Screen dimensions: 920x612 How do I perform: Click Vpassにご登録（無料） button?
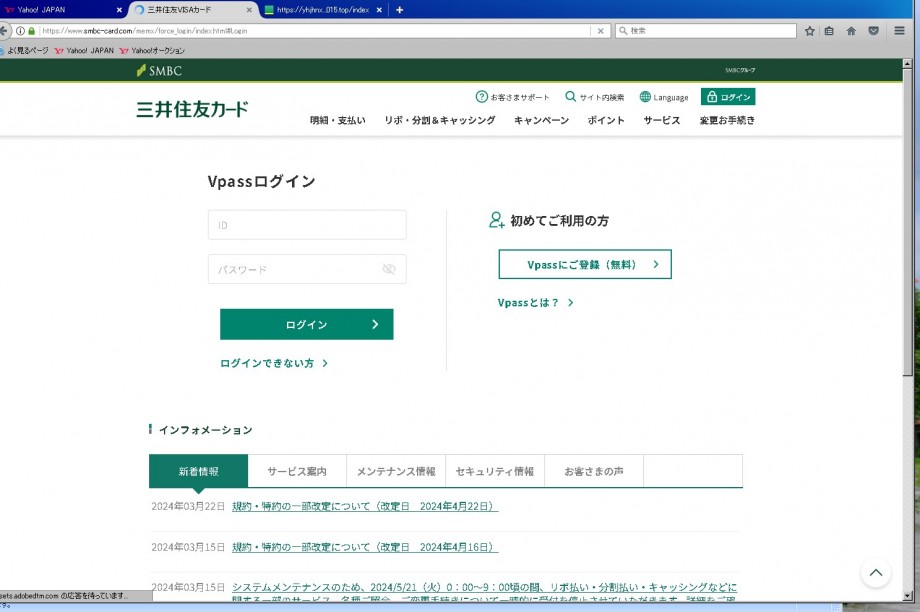pos(585,264)
